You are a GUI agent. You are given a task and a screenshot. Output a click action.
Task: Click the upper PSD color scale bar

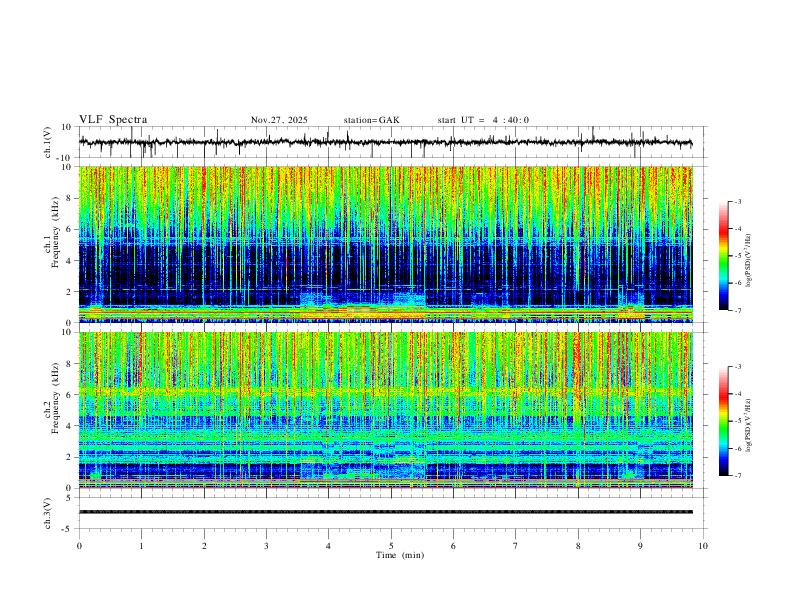coord(724,256)
